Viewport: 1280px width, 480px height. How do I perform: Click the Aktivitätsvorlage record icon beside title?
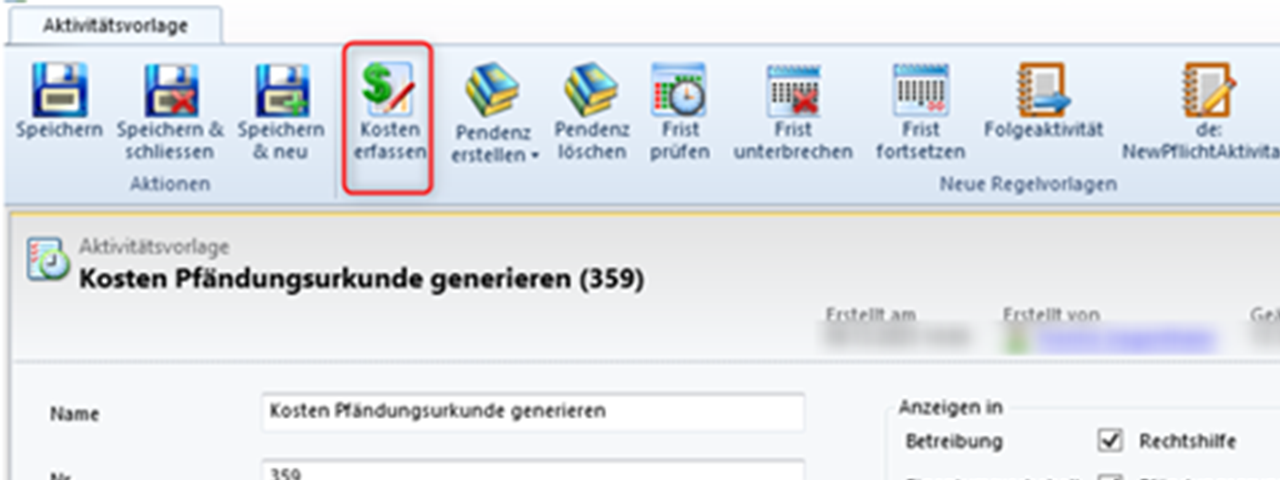point(47,259)
